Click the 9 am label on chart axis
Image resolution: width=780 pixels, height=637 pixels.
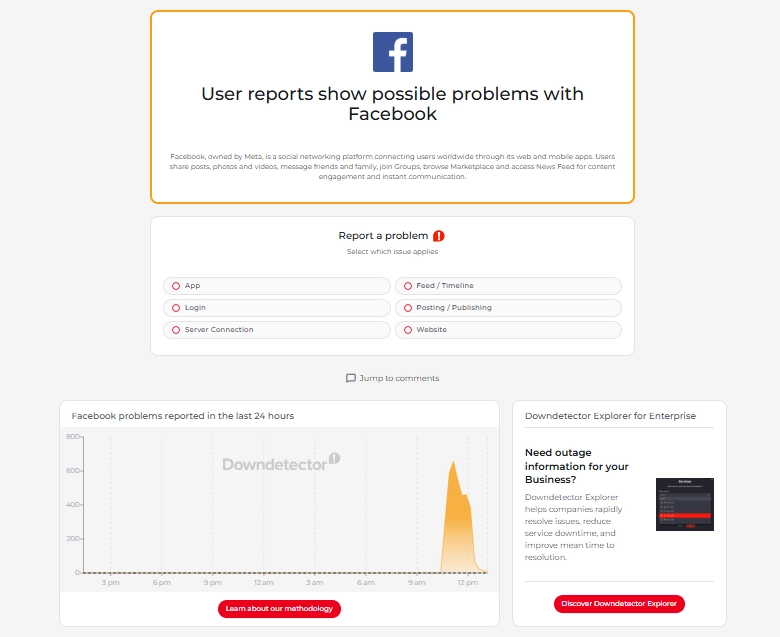(417, 582)
